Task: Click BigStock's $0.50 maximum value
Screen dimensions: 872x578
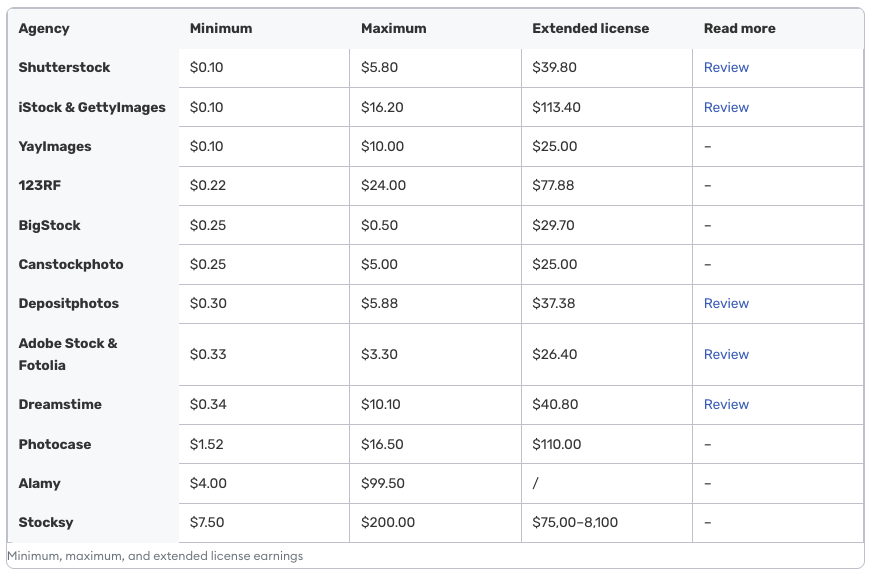Action: tap(379, 225)
